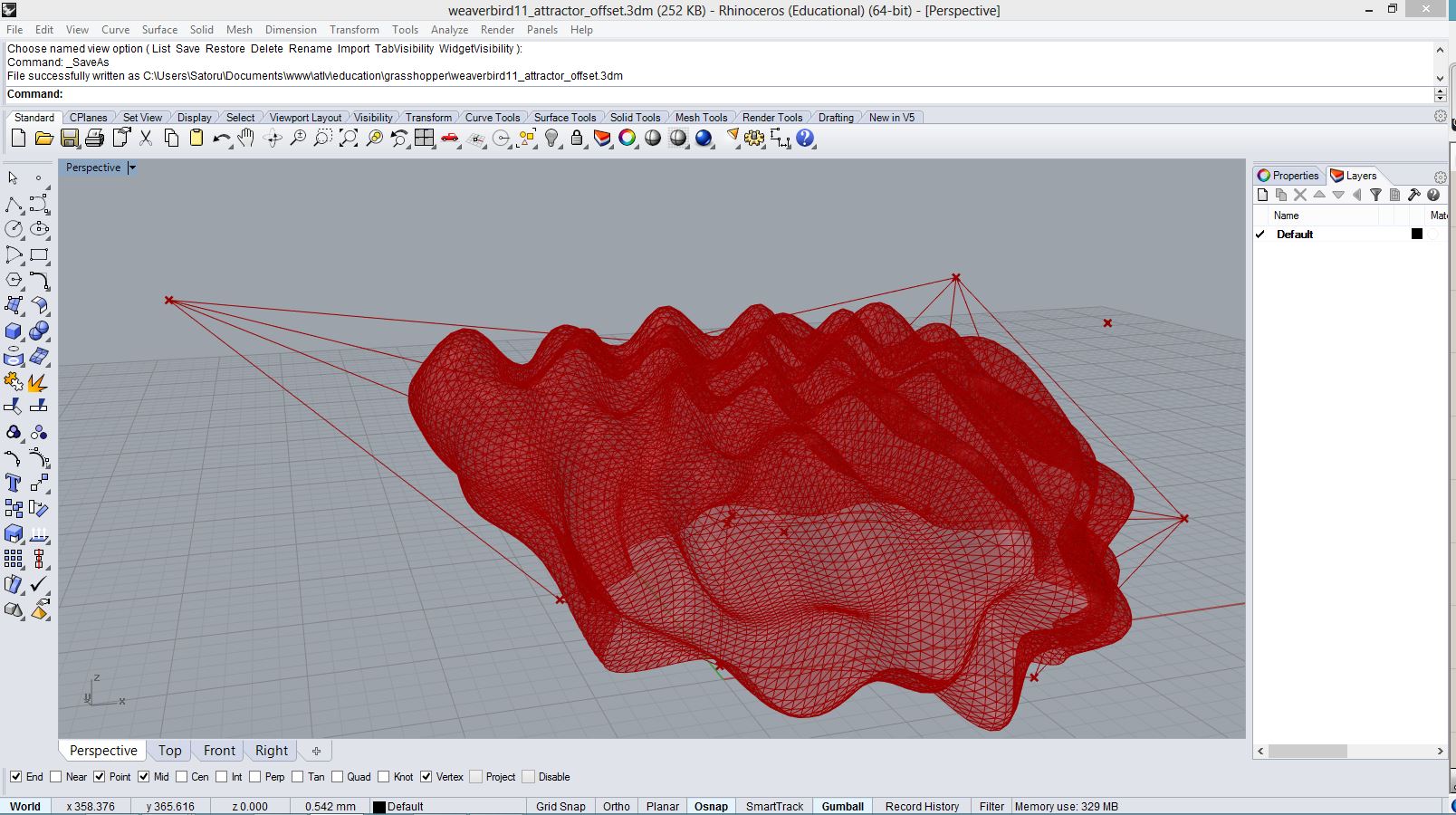The height and width of the screenshot is (815, 1456).
Task: Click the Lock objects padlock icon
Action: pos(577,139)
